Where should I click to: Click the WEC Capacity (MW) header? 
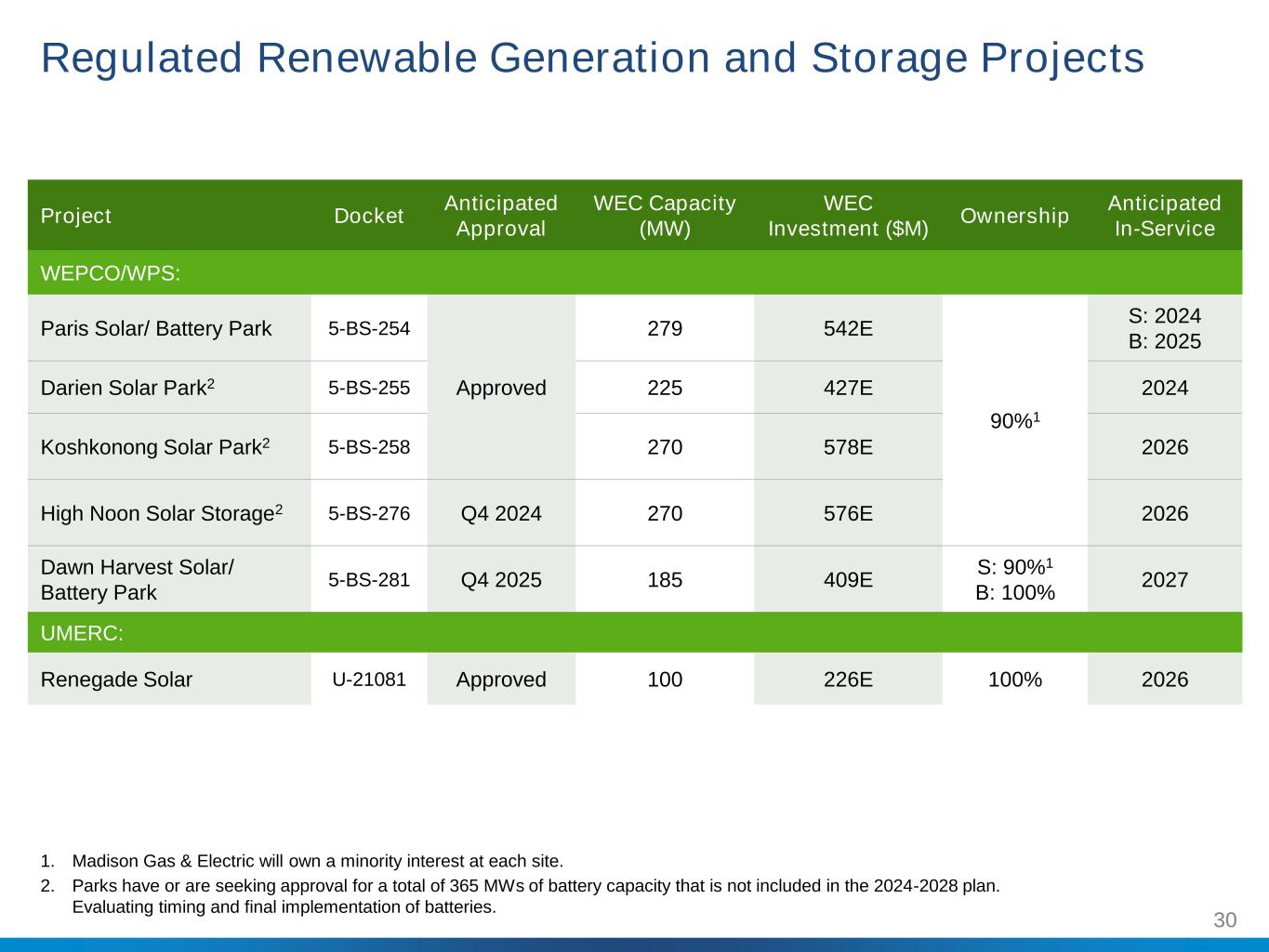tap(665, 216)
